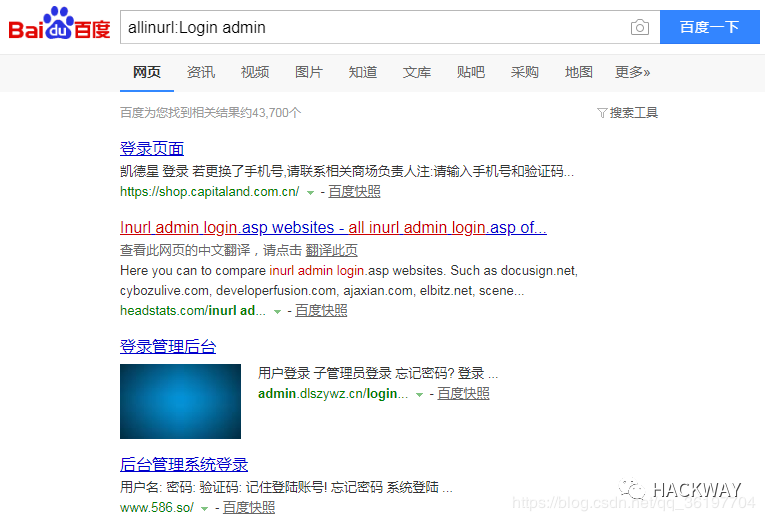The width and height of the screenshot is (765, 521).
Task: Open the 知道 tab
Action: click(363, 72)
